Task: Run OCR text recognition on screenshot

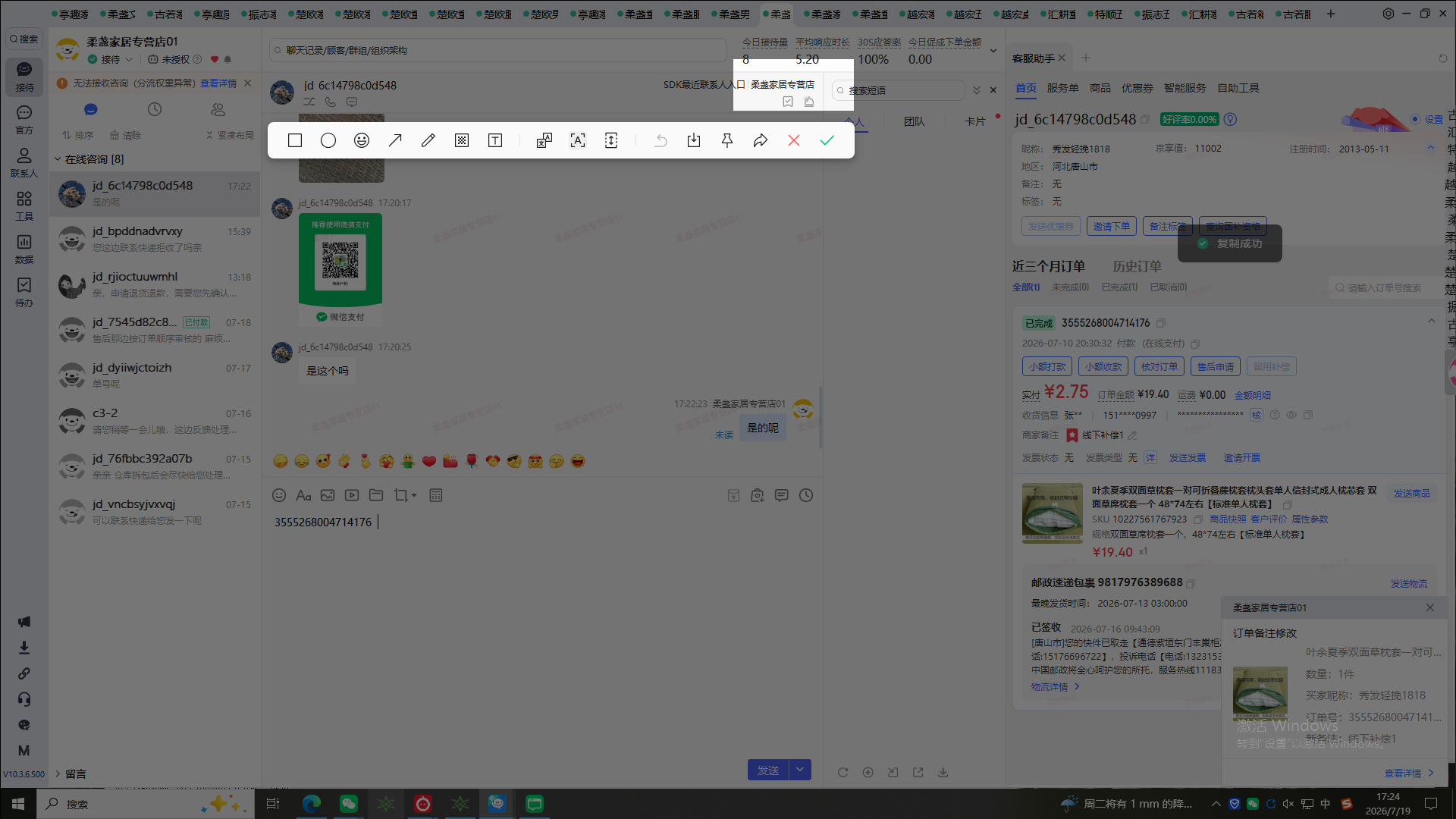Action: (578, 140)
